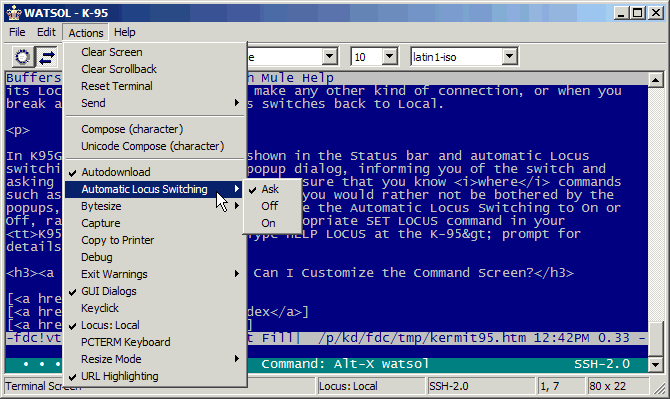Viewport: 670px width, 399px height.
Task: Toggle the Keyclick option
Action: (155, 308)
